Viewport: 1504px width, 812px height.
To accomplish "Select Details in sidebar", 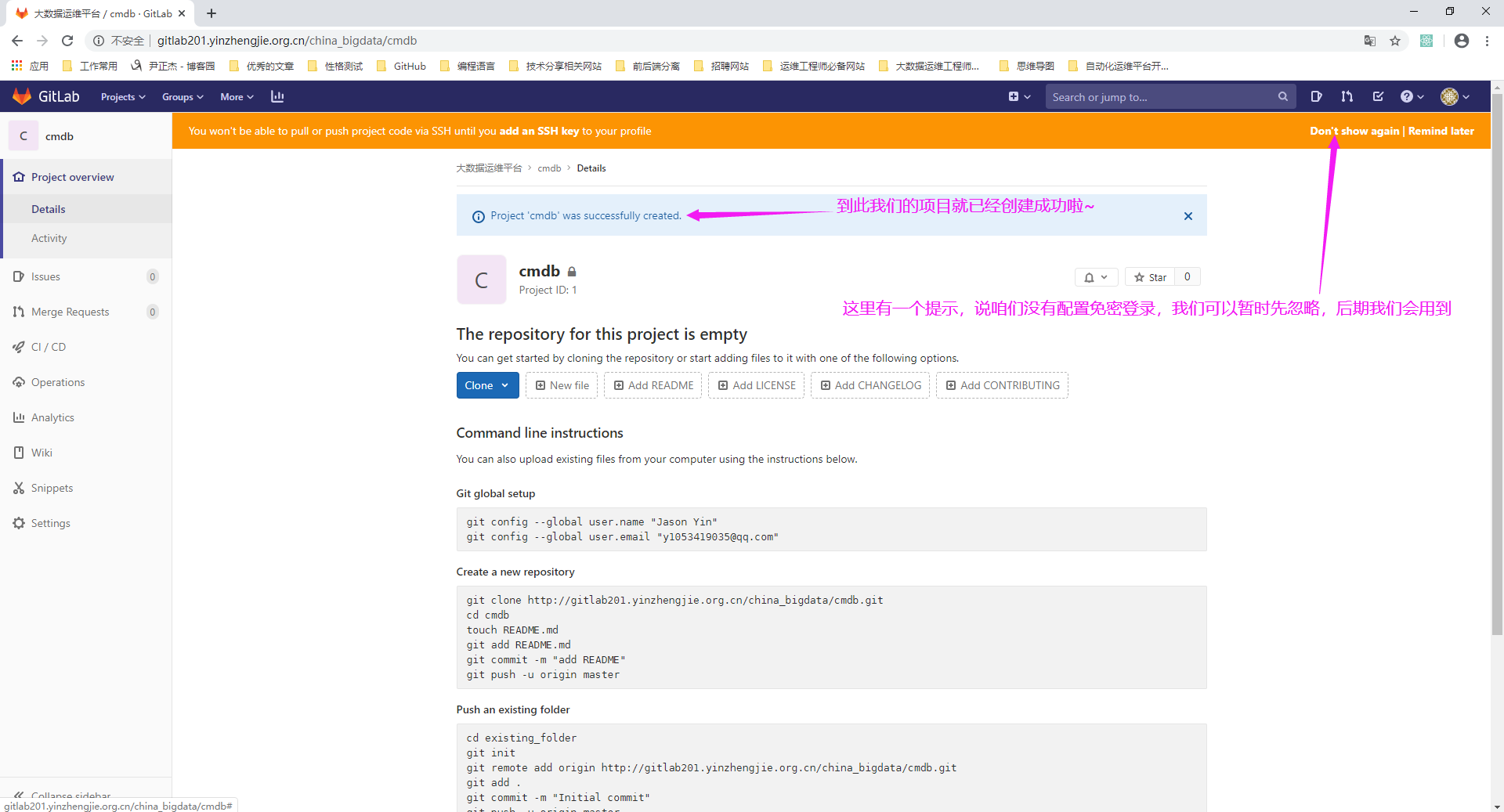I will pos(86,209).
